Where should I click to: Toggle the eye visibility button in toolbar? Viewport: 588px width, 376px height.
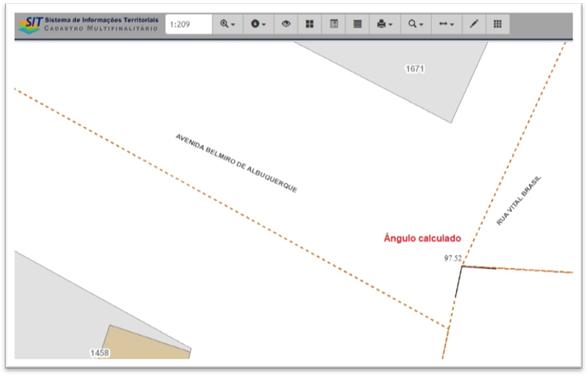tap(286, 24)
